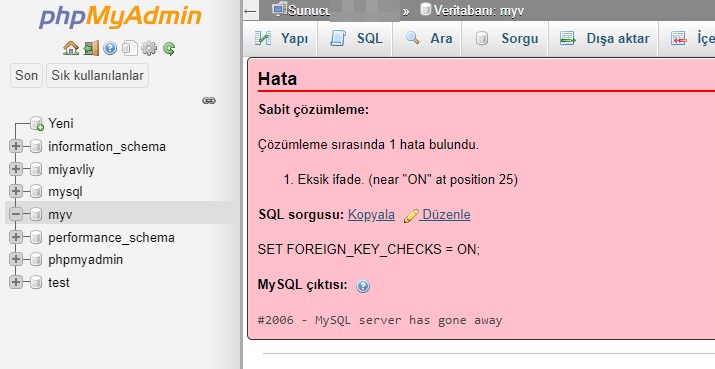Image resolution: width=715 pixels, height=369 pixels.
Task: Collapse the myv database node
Action: coord(16,214)
